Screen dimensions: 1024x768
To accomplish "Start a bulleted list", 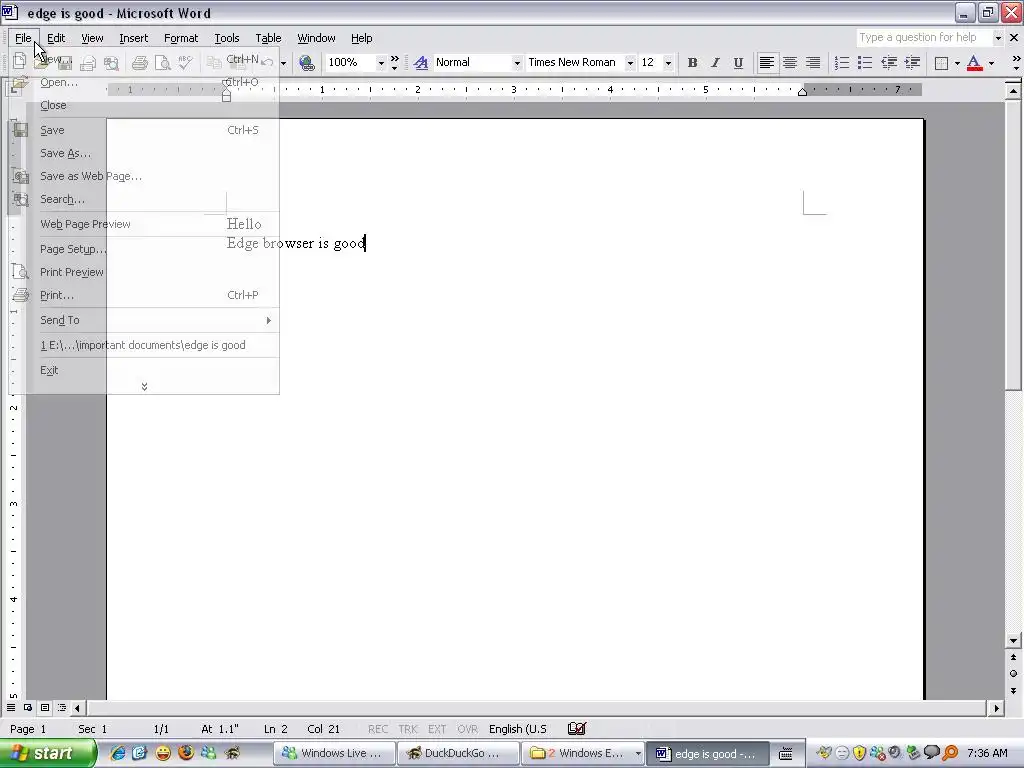I will click(x=865, y=63).
